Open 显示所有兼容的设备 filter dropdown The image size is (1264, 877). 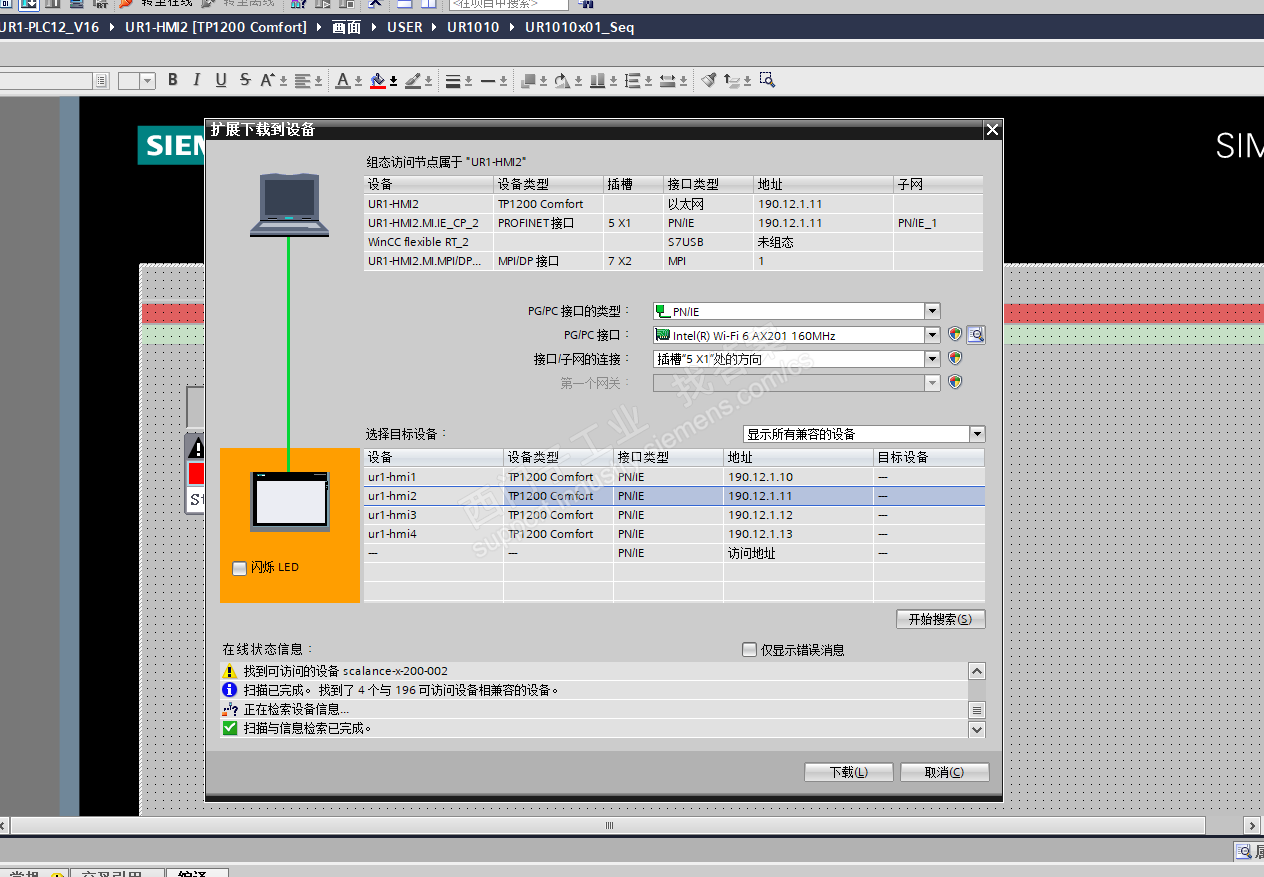977,434
